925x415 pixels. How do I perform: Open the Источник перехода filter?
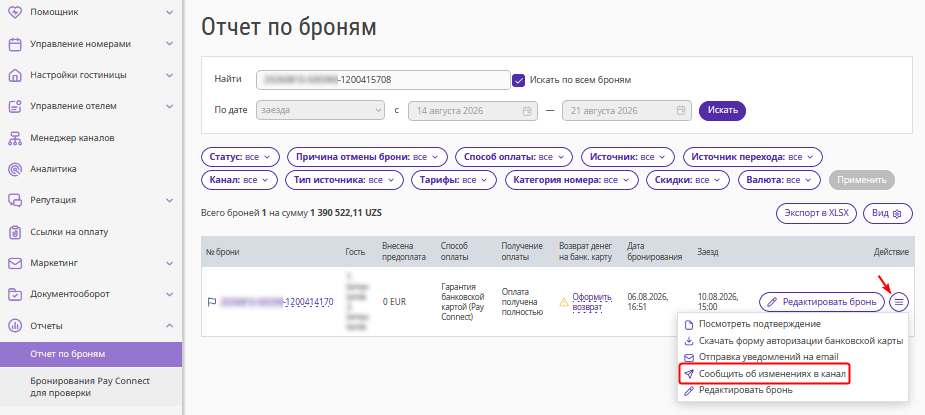[753, 157]
